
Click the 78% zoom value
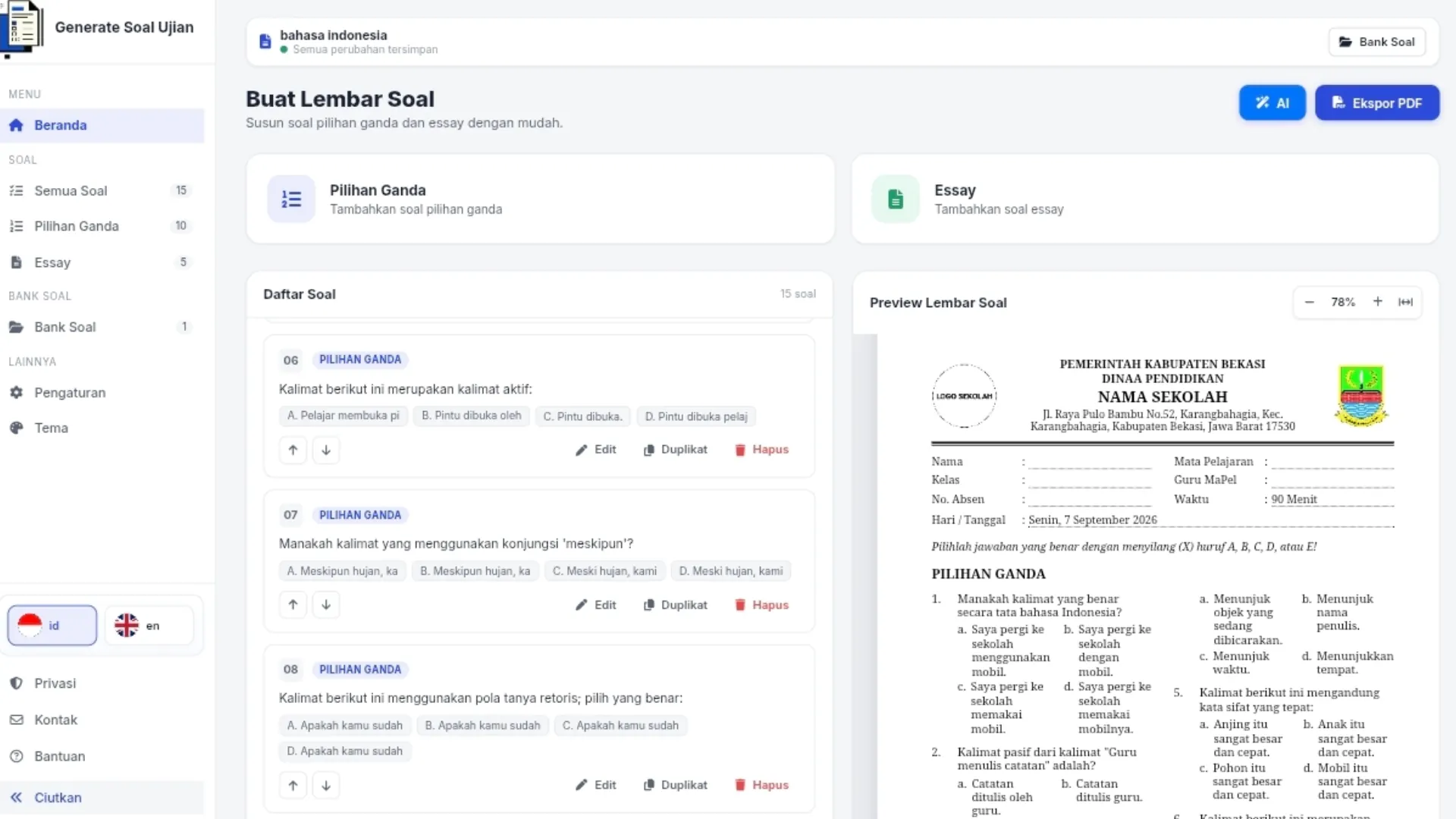click(1343, 302)
